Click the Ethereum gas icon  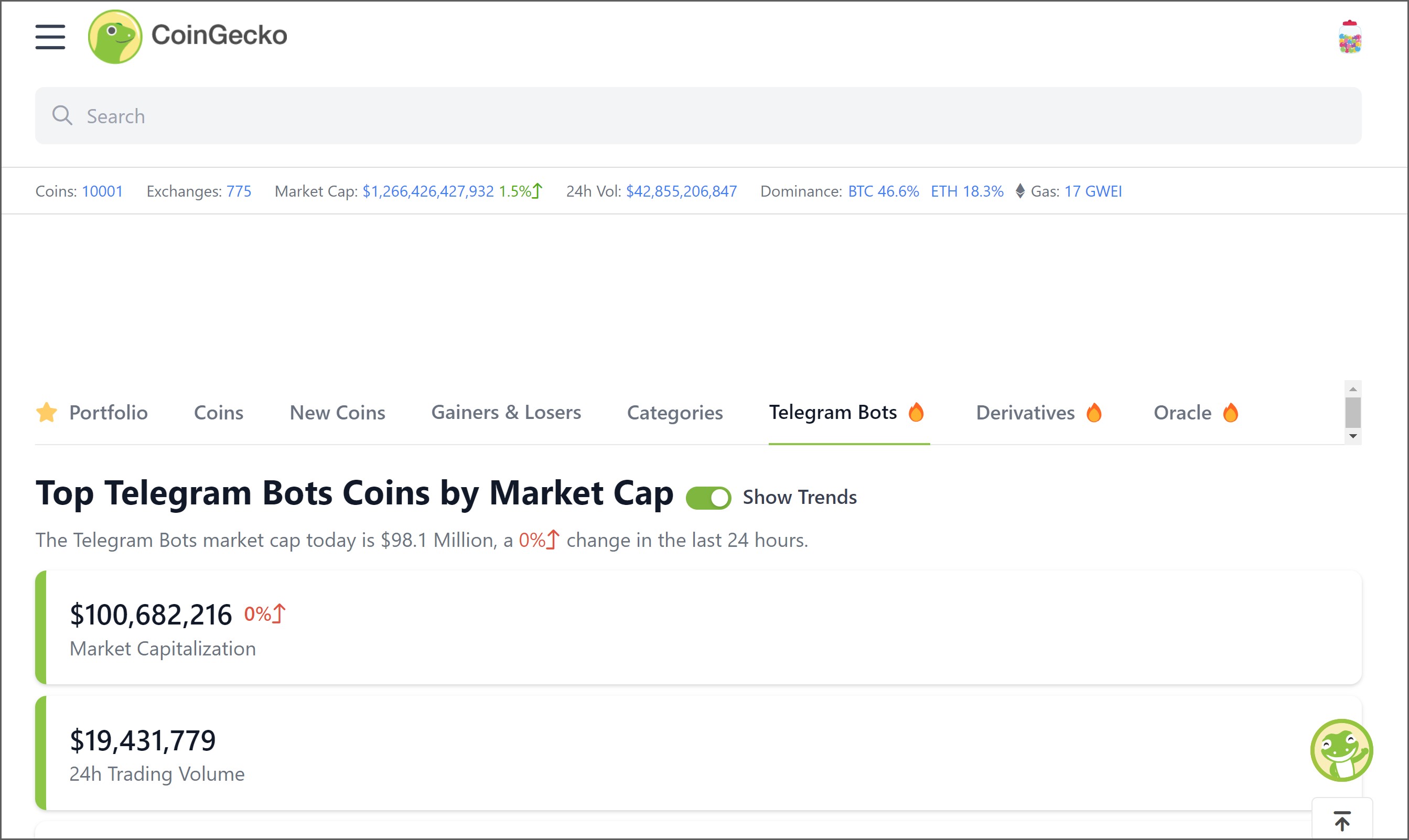pyautogui.click(x=1019, y=191)
